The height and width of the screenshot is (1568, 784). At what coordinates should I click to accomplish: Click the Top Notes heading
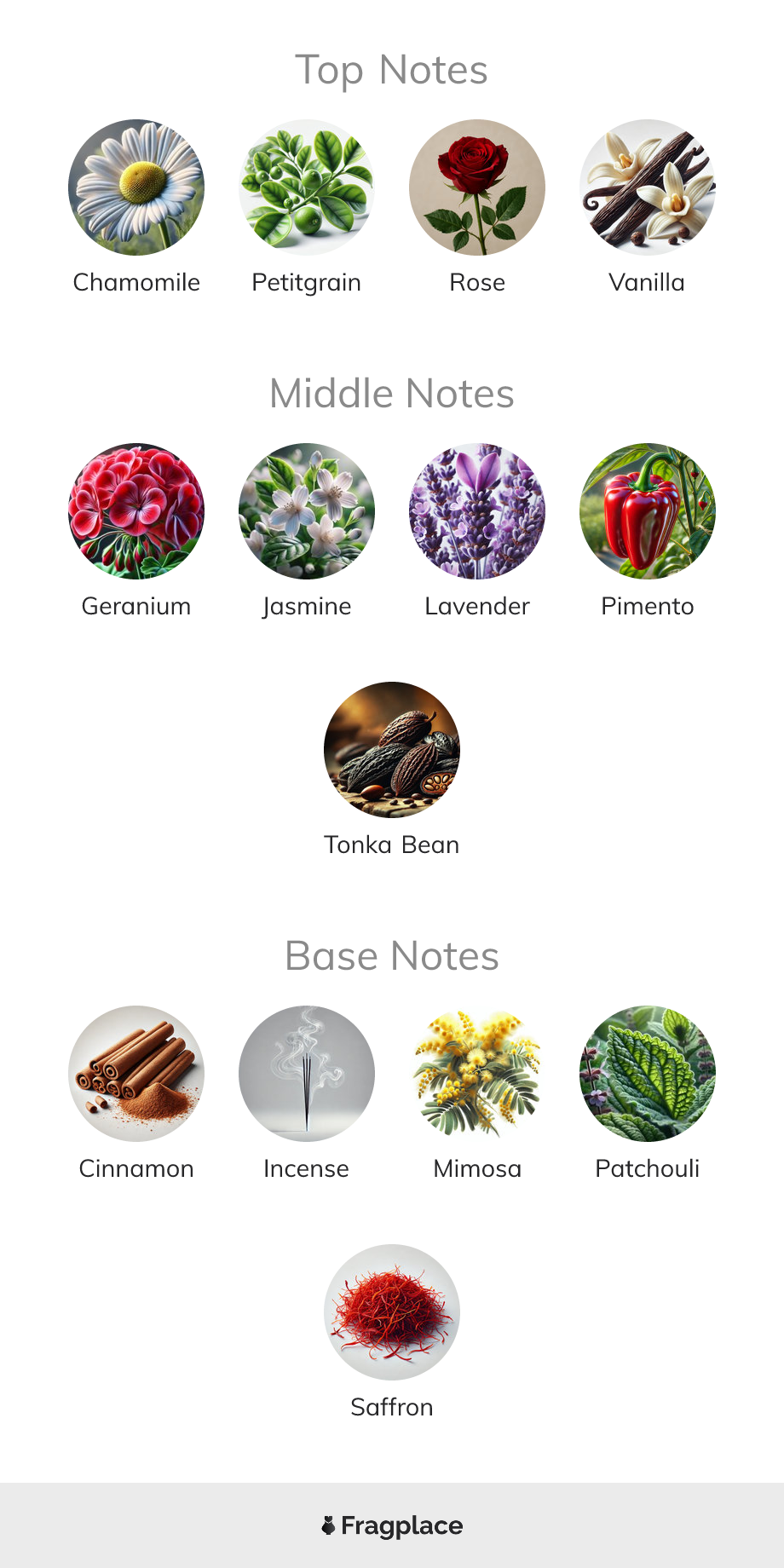pos(392,71)
